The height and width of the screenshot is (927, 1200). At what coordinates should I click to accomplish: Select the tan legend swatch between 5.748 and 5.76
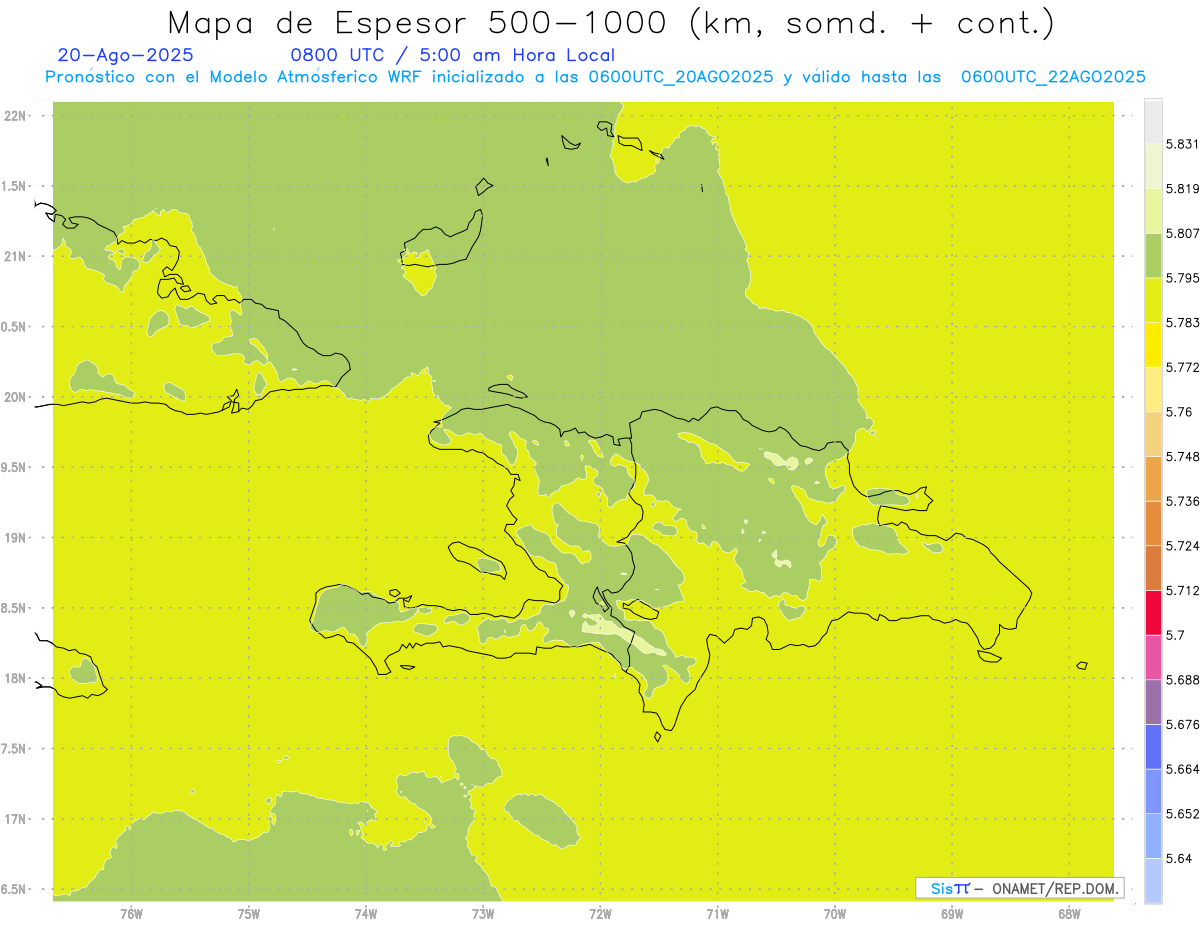1153,434
